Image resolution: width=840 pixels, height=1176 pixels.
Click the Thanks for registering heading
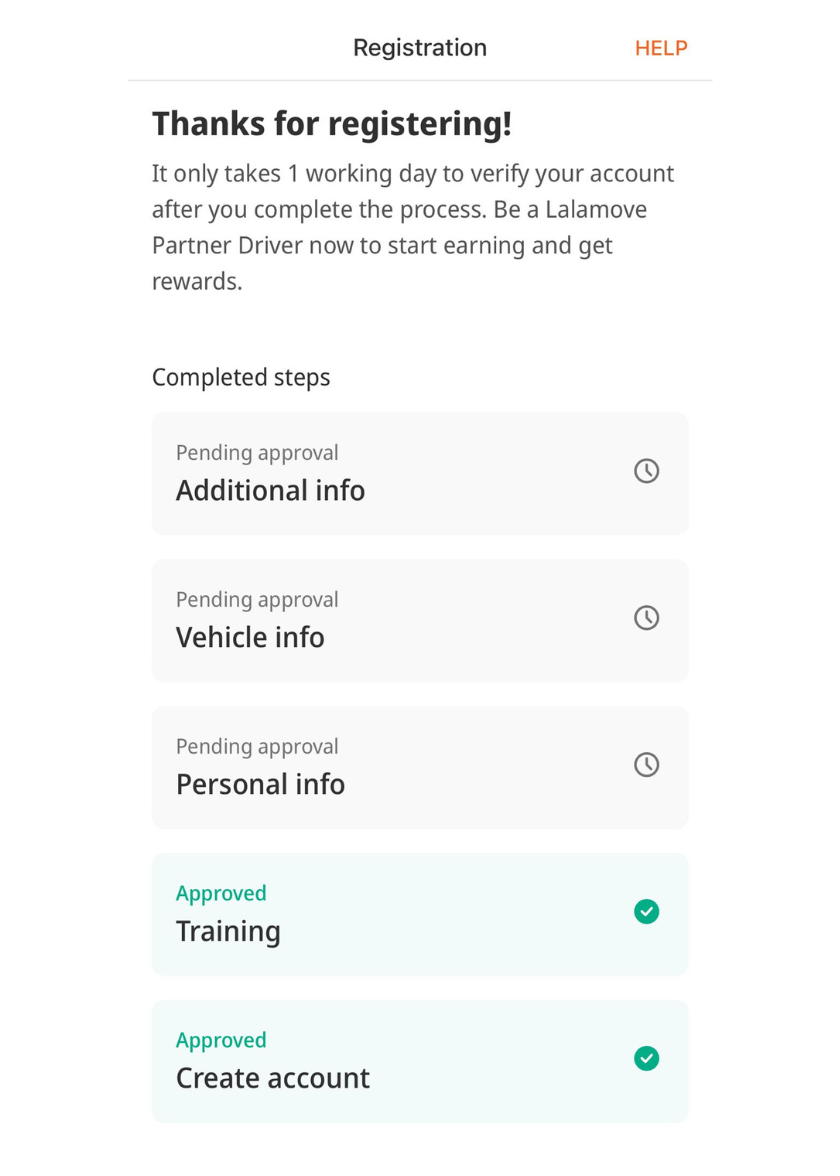click(331, 125)
